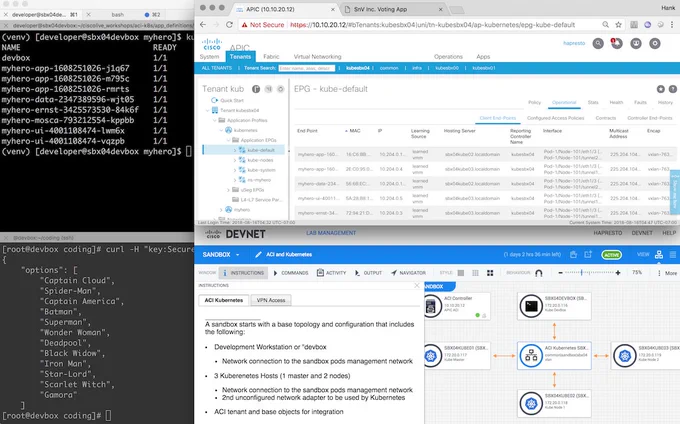Switch to the Operational tab

(x=564, y=102)
